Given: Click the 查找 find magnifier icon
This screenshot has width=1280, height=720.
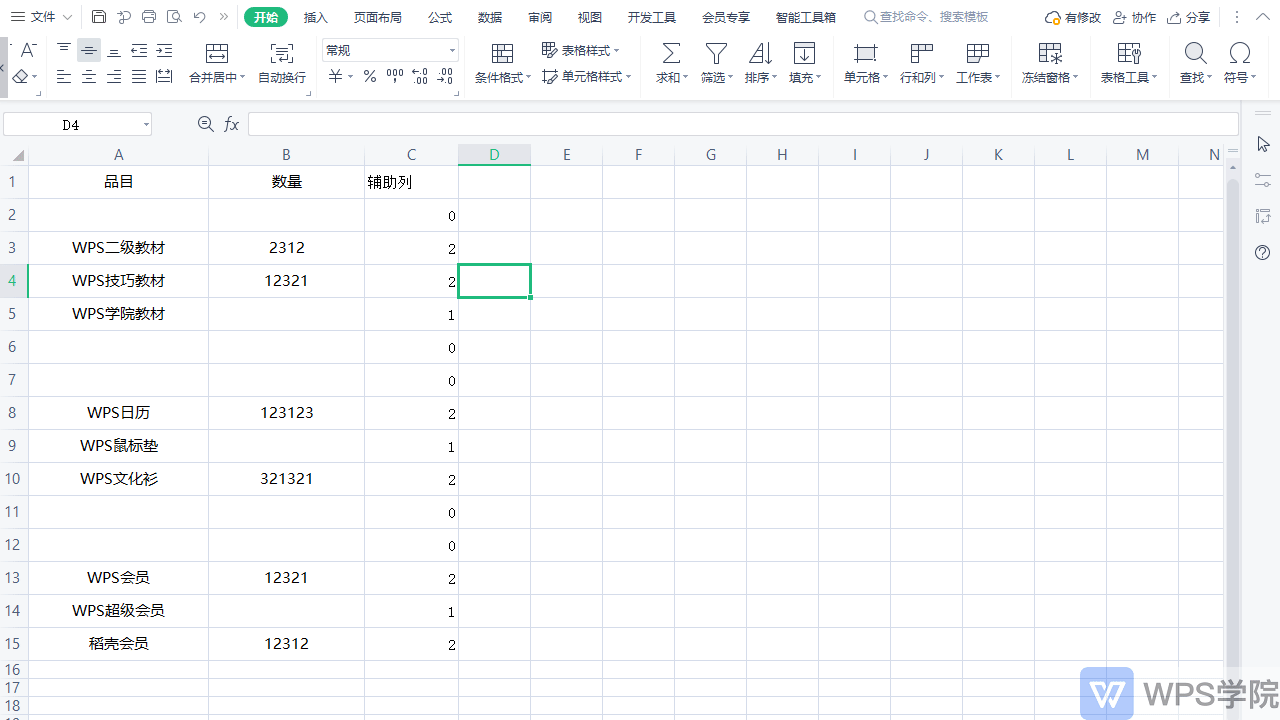Looking at the screenshot, I should (1194, 54).
